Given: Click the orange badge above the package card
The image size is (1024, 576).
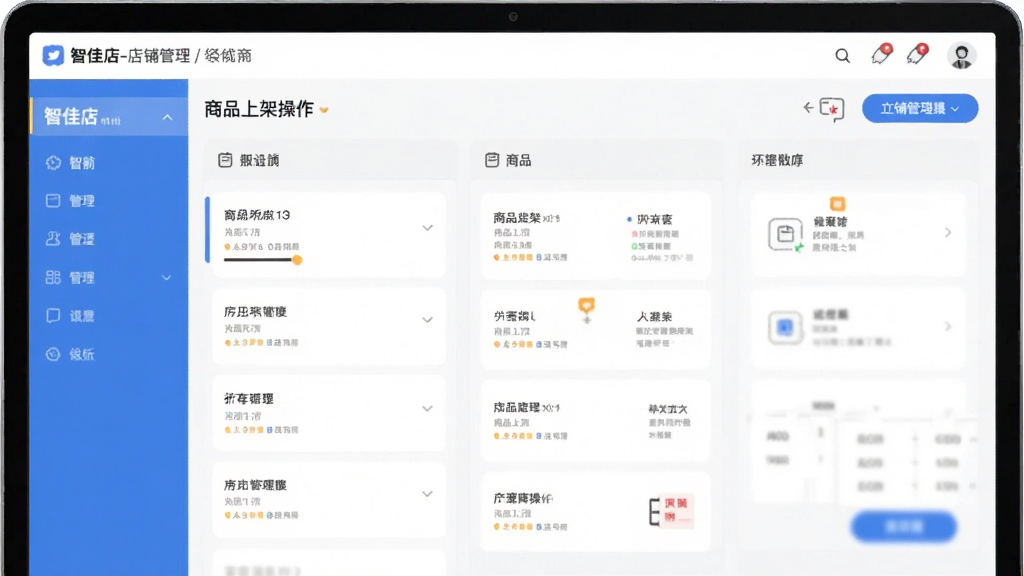Looking at the screenshot, I should pyautogui.click(x=837, y=204).
